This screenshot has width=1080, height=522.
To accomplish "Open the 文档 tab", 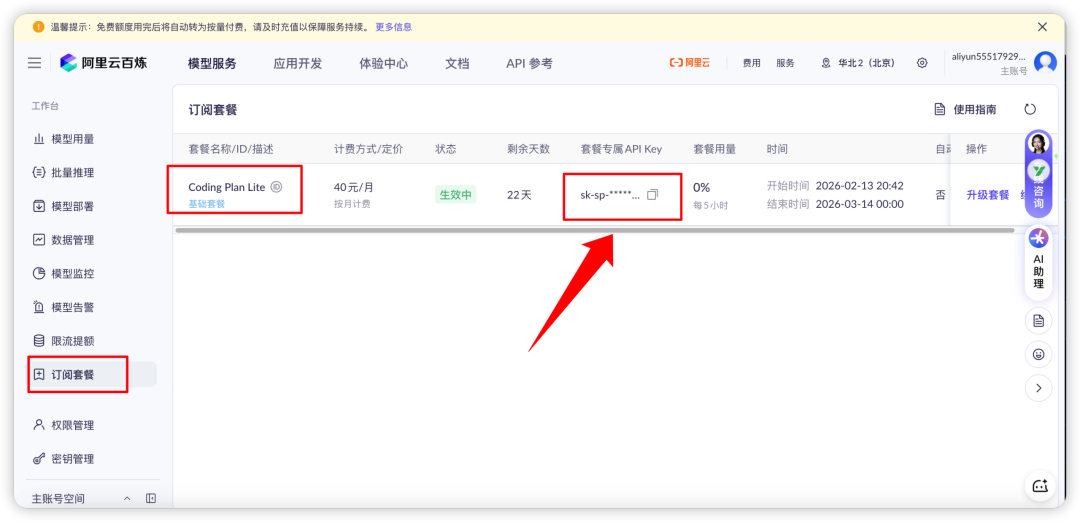I will (457, 63).
